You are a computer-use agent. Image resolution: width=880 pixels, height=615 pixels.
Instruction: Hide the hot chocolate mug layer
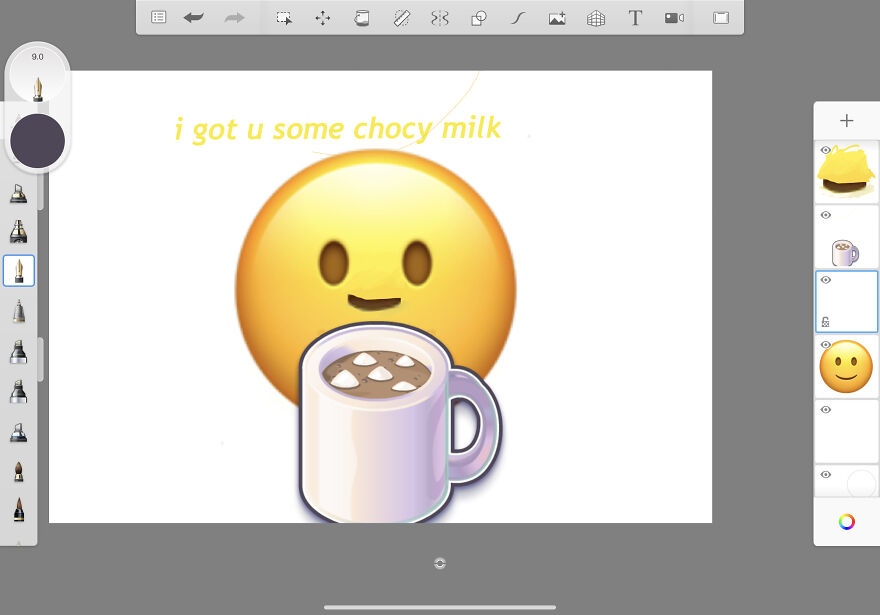(x=826, y=215)
